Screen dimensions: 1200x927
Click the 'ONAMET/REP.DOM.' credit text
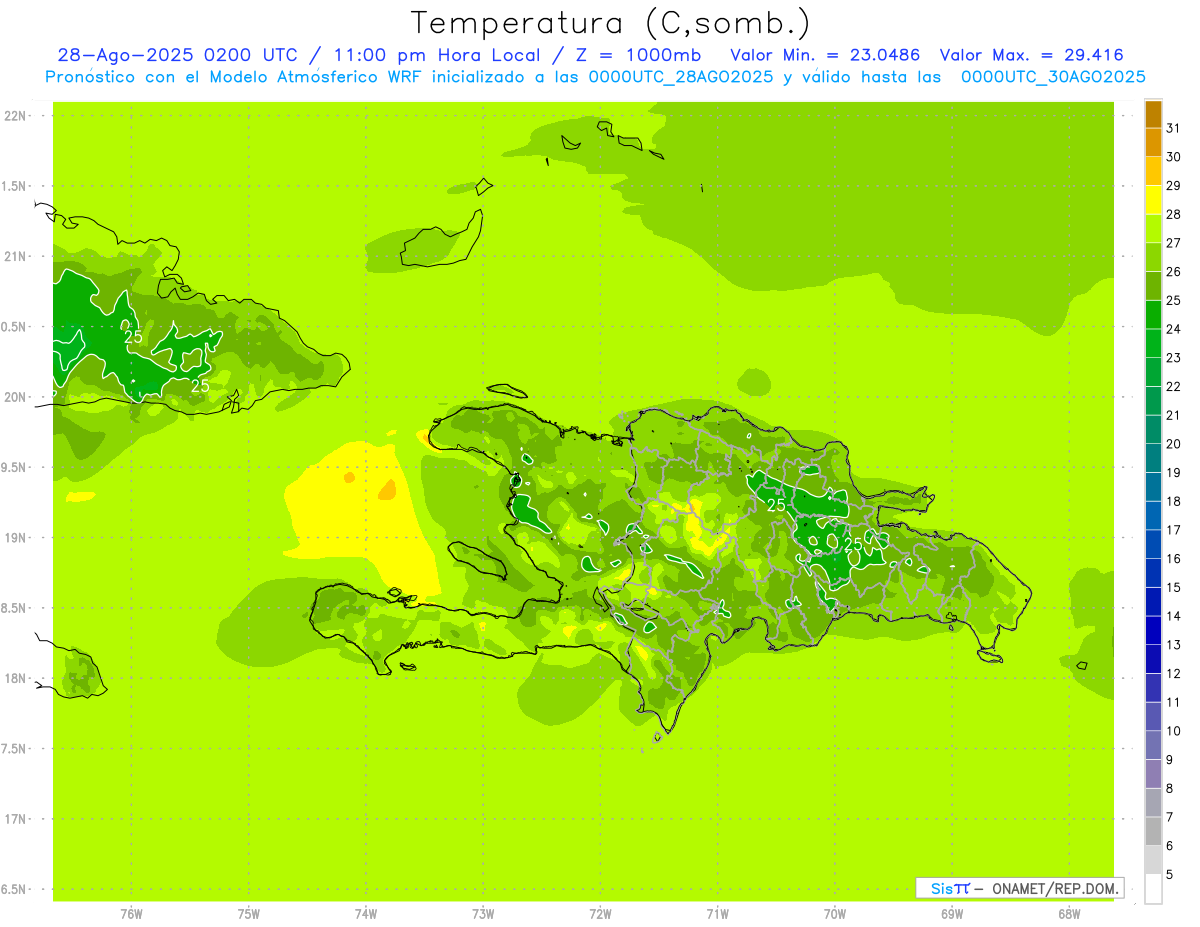pyautogui.click(x=1057, y=888)
